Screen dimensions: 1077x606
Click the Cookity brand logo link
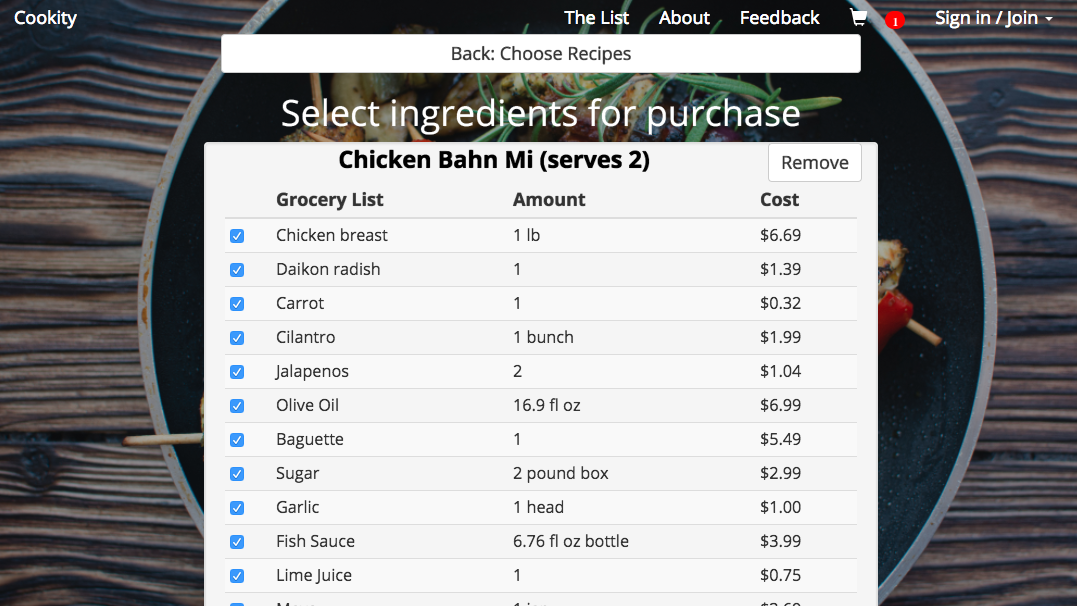[45, 18]
